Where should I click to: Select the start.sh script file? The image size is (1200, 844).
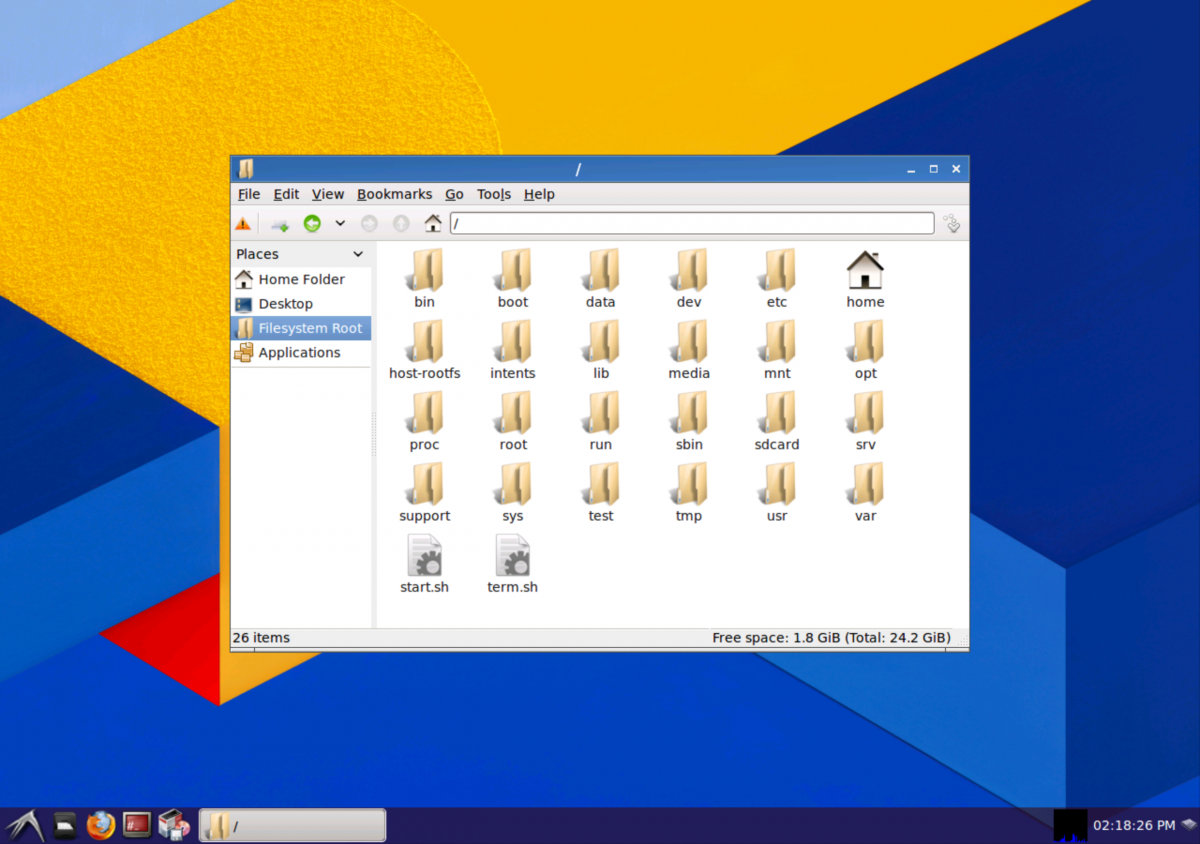click(x=424, y=565)
